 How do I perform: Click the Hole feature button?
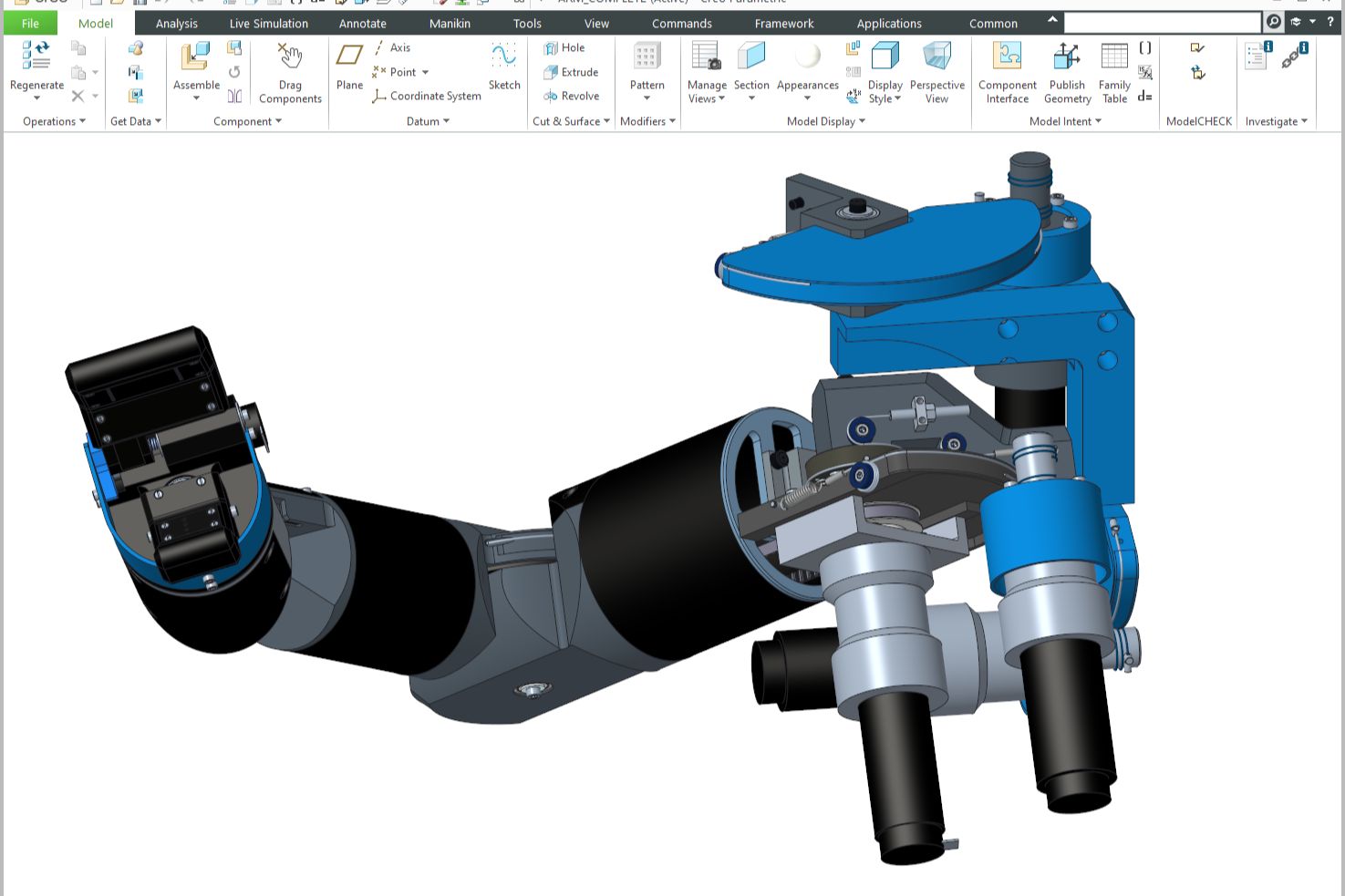(564, 47)
